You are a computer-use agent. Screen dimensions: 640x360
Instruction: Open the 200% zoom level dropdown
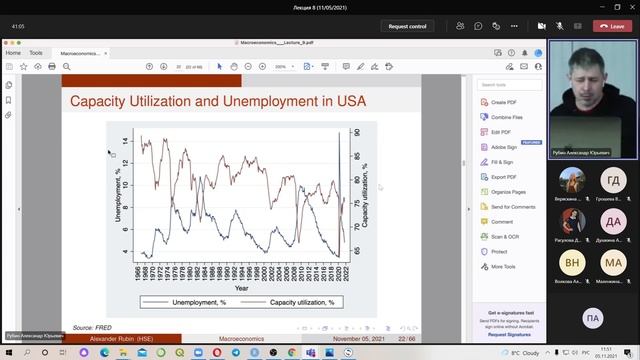[x=284, y=67]
